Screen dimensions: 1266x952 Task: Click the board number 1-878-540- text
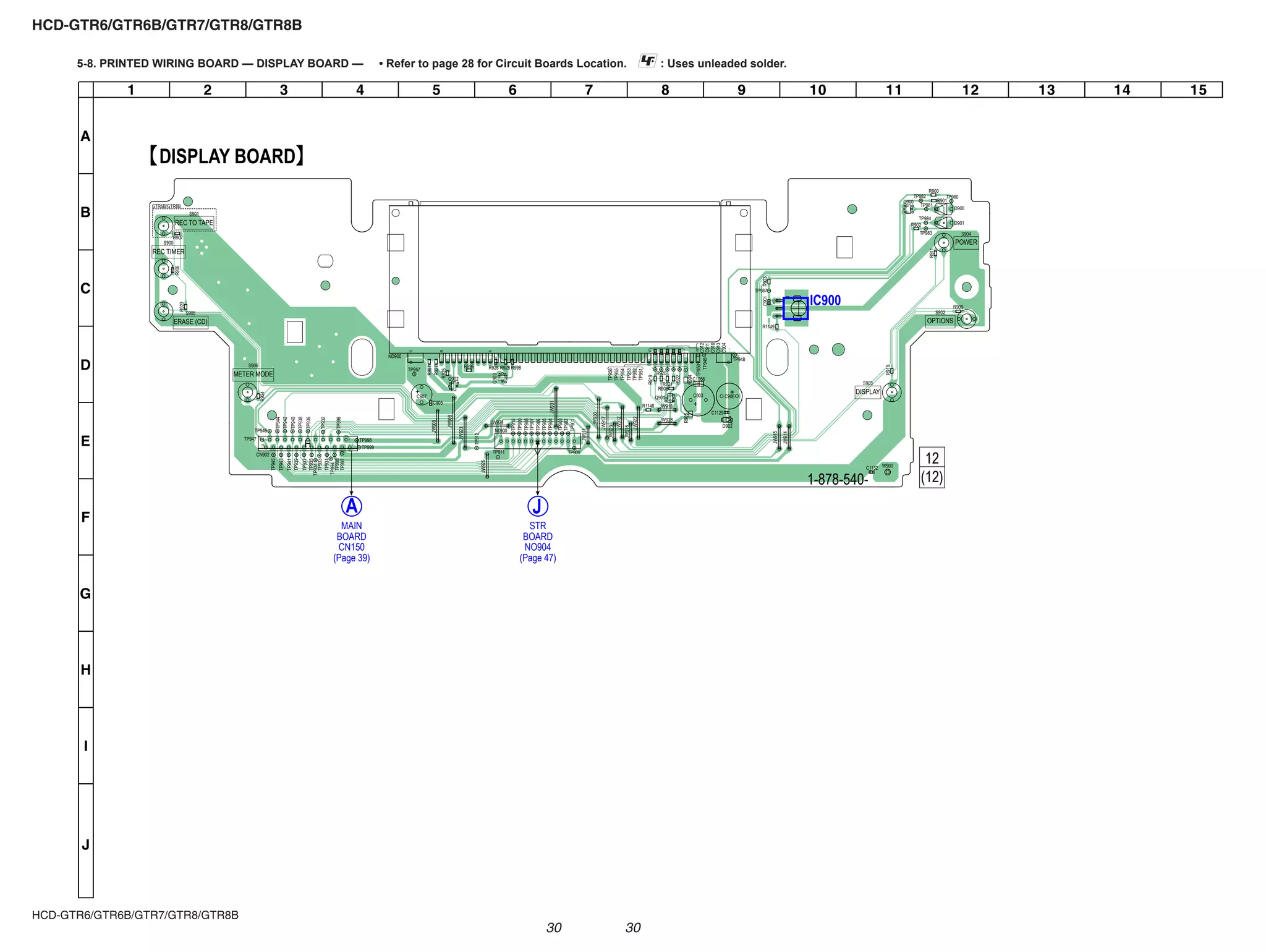838,479
